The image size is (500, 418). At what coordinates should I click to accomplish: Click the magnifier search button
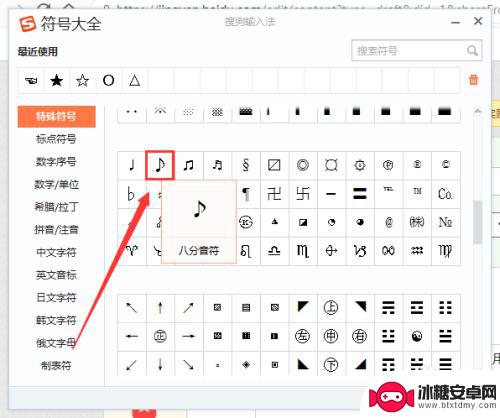pyautogui.click(x=472, y=51)
